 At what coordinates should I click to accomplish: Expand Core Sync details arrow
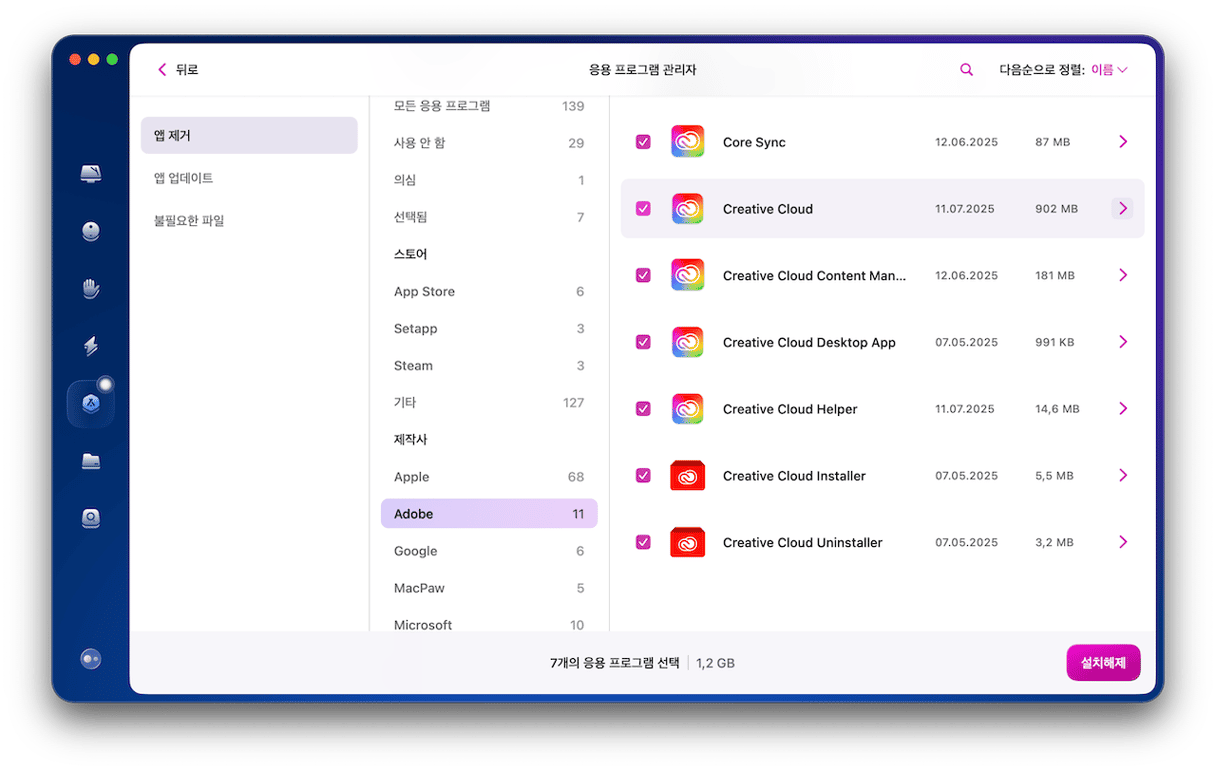point(1123,142)
